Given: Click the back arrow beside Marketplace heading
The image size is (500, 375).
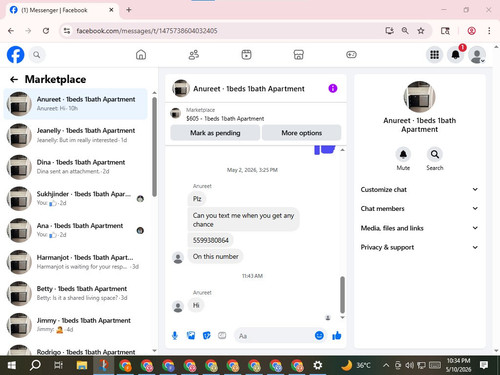Looking at the screenshot, I should coord(14,79).
